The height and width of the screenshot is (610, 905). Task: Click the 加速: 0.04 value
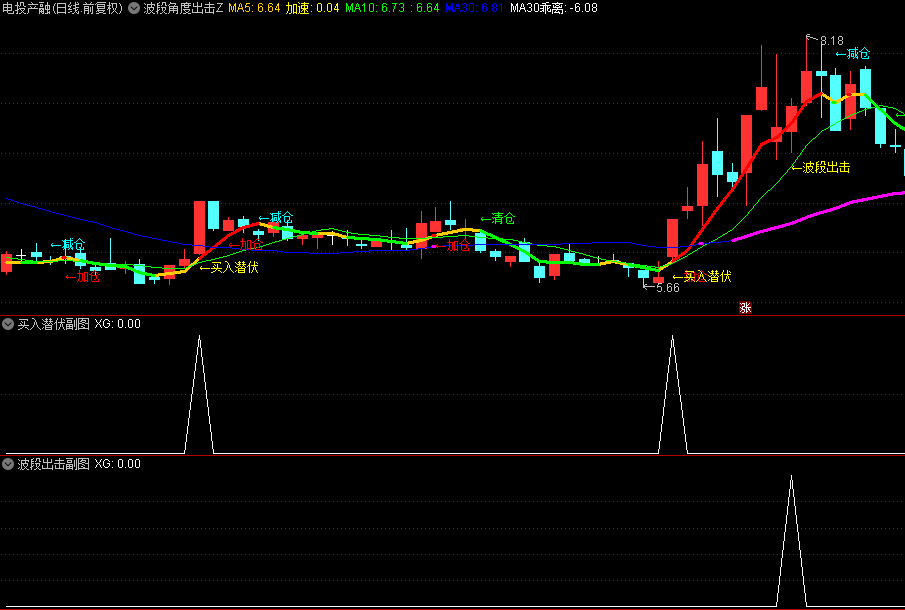pos(313,8)
